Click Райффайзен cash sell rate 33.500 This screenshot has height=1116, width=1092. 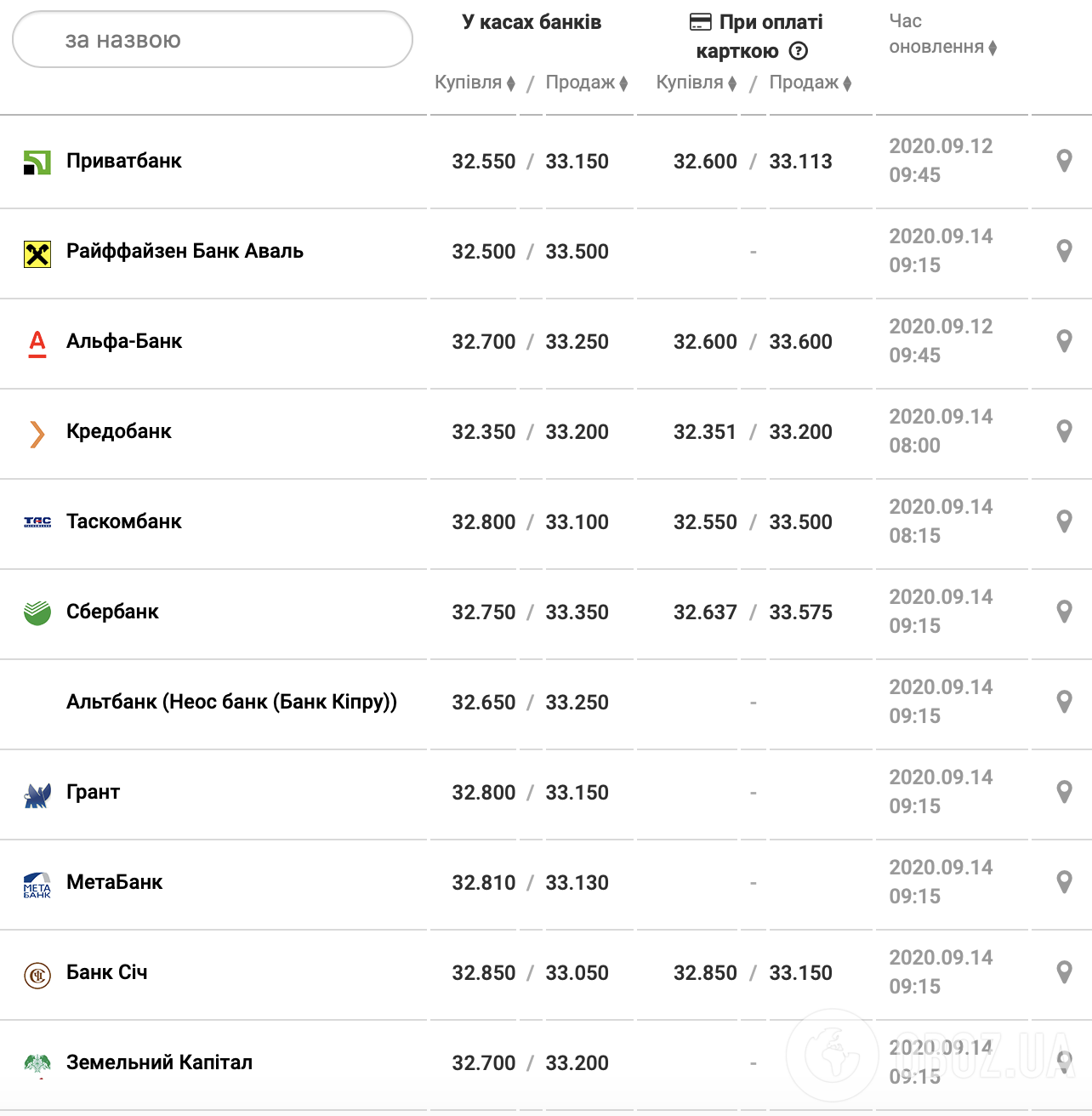tap(577, 252)
